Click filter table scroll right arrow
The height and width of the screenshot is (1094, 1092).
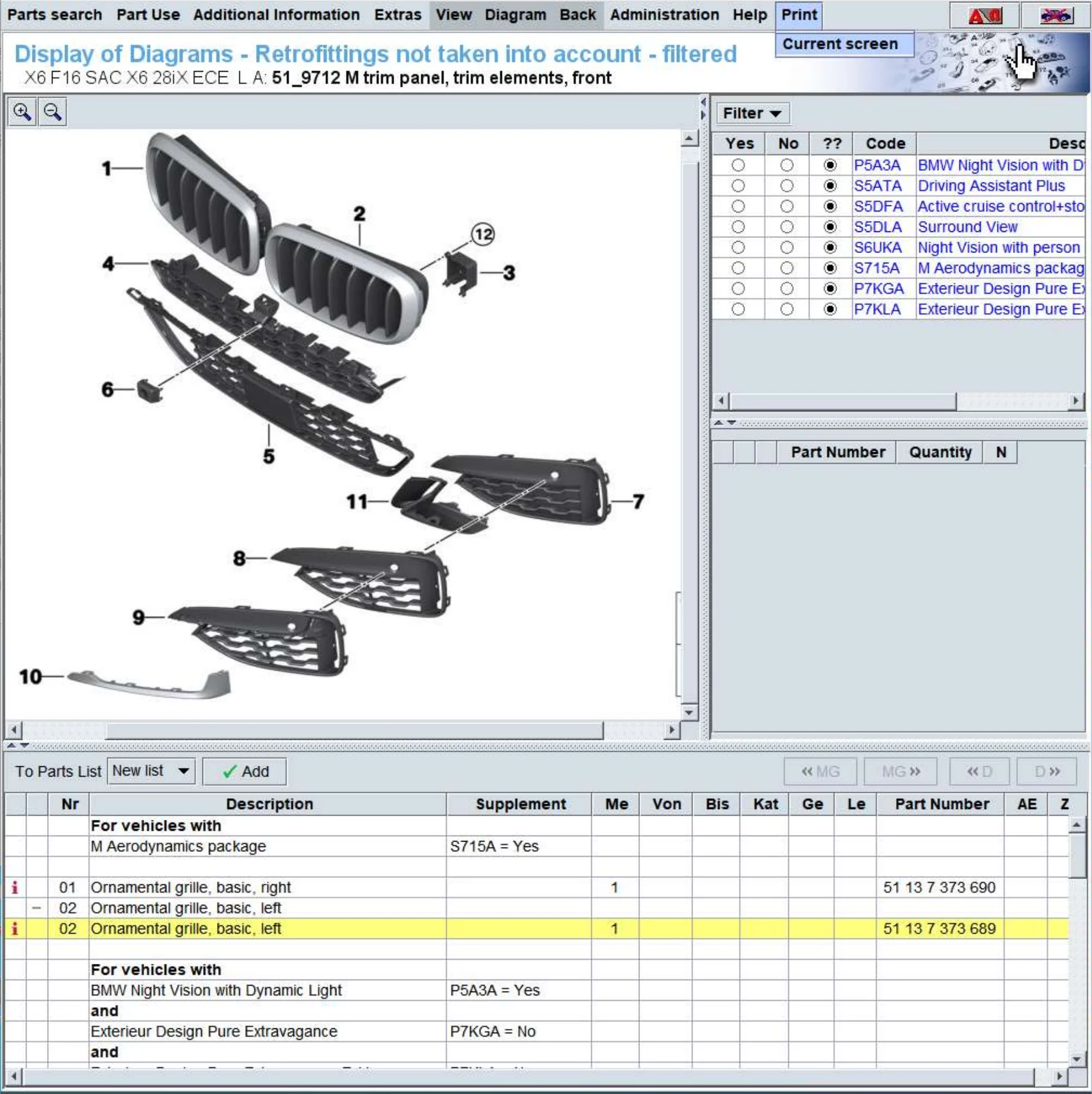[x=1076, y=401]
